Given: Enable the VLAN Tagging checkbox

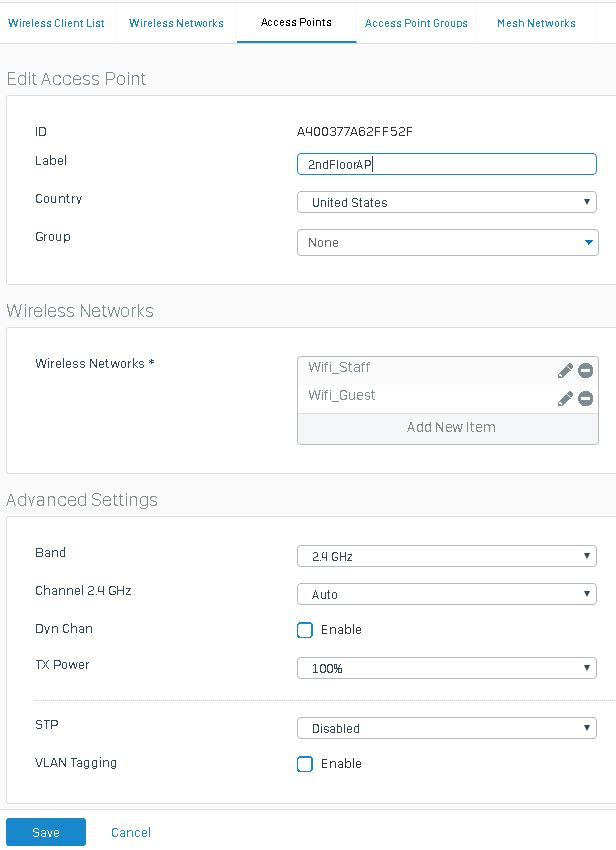Looking at the screenshot, I should click(305, 764).
